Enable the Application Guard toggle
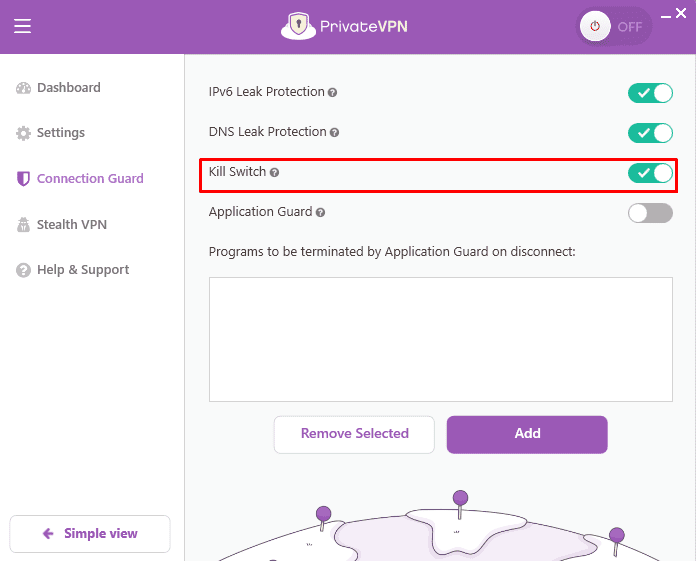The width and height of the screenshot is (696, 561). tap(650, 213)
